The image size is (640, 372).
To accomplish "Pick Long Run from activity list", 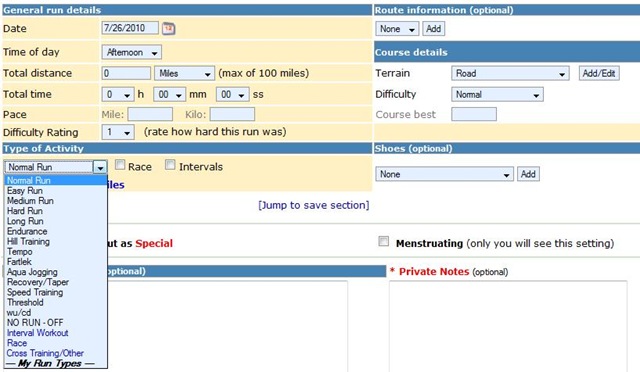I will (x=56, y=221).
